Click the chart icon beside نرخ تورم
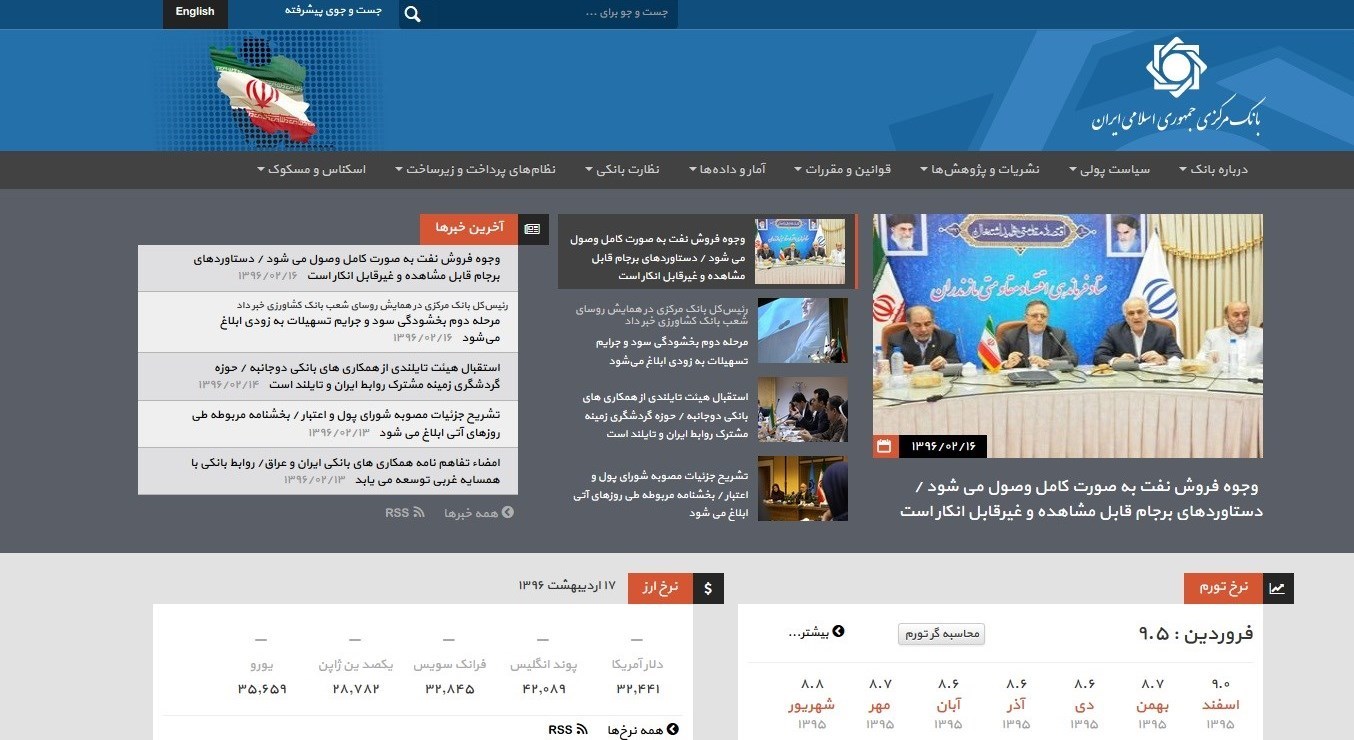The height and width of the screenshot is (740, 1354). [1277, 588]
